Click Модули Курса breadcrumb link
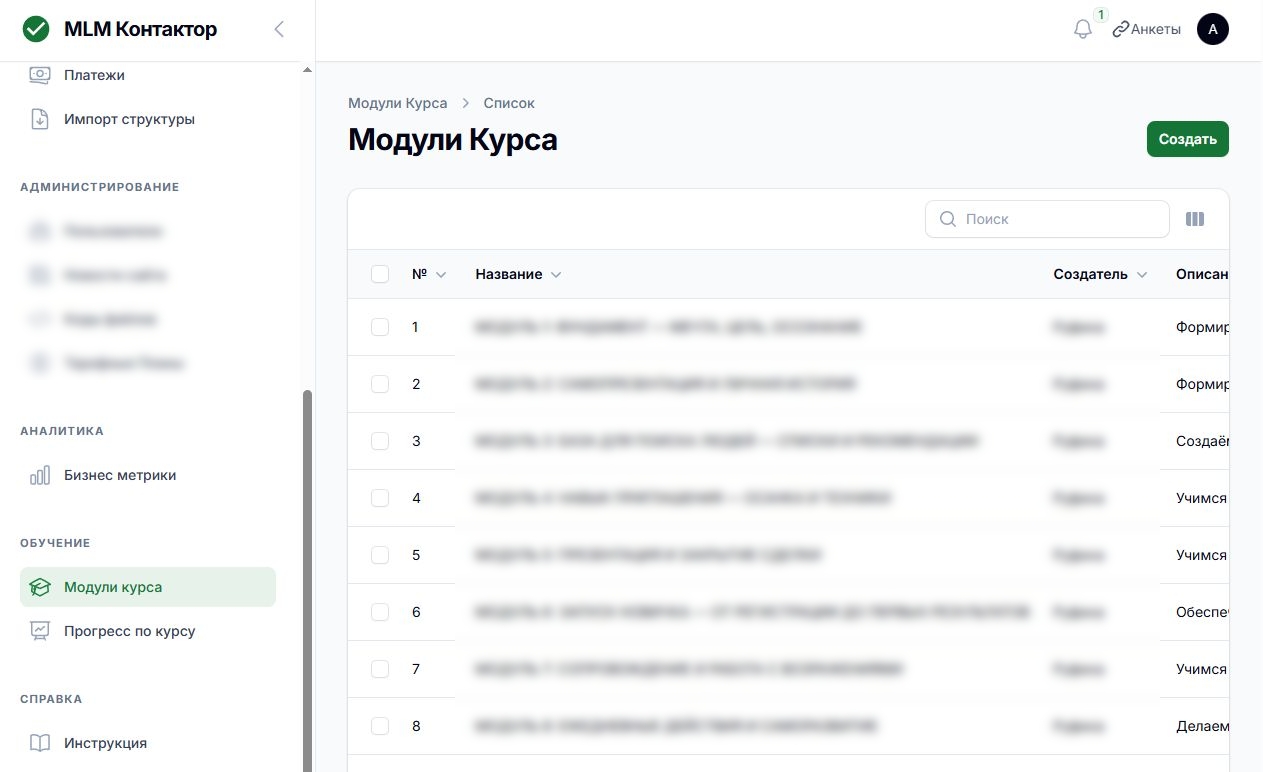The height and width of the screenshot is (772, 1263). (x=398, y=103)
